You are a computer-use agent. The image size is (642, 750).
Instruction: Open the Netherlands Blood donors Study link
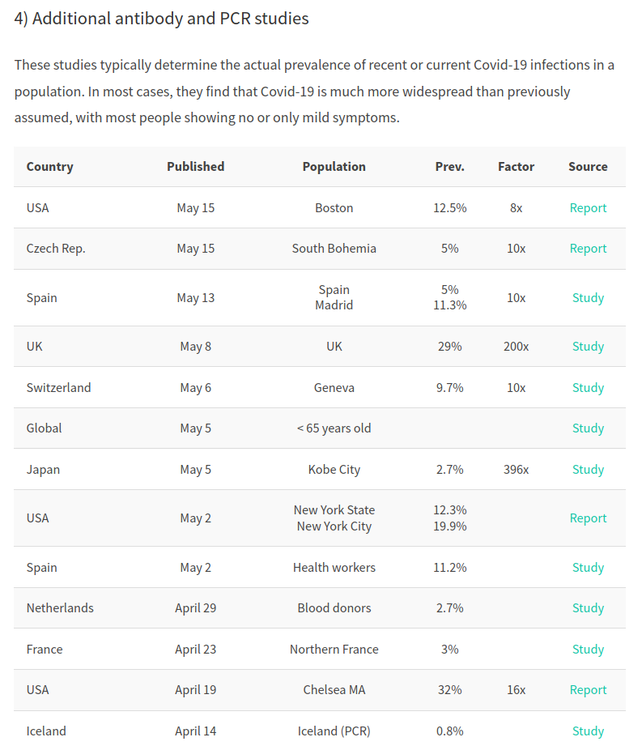tap(587, 608)
